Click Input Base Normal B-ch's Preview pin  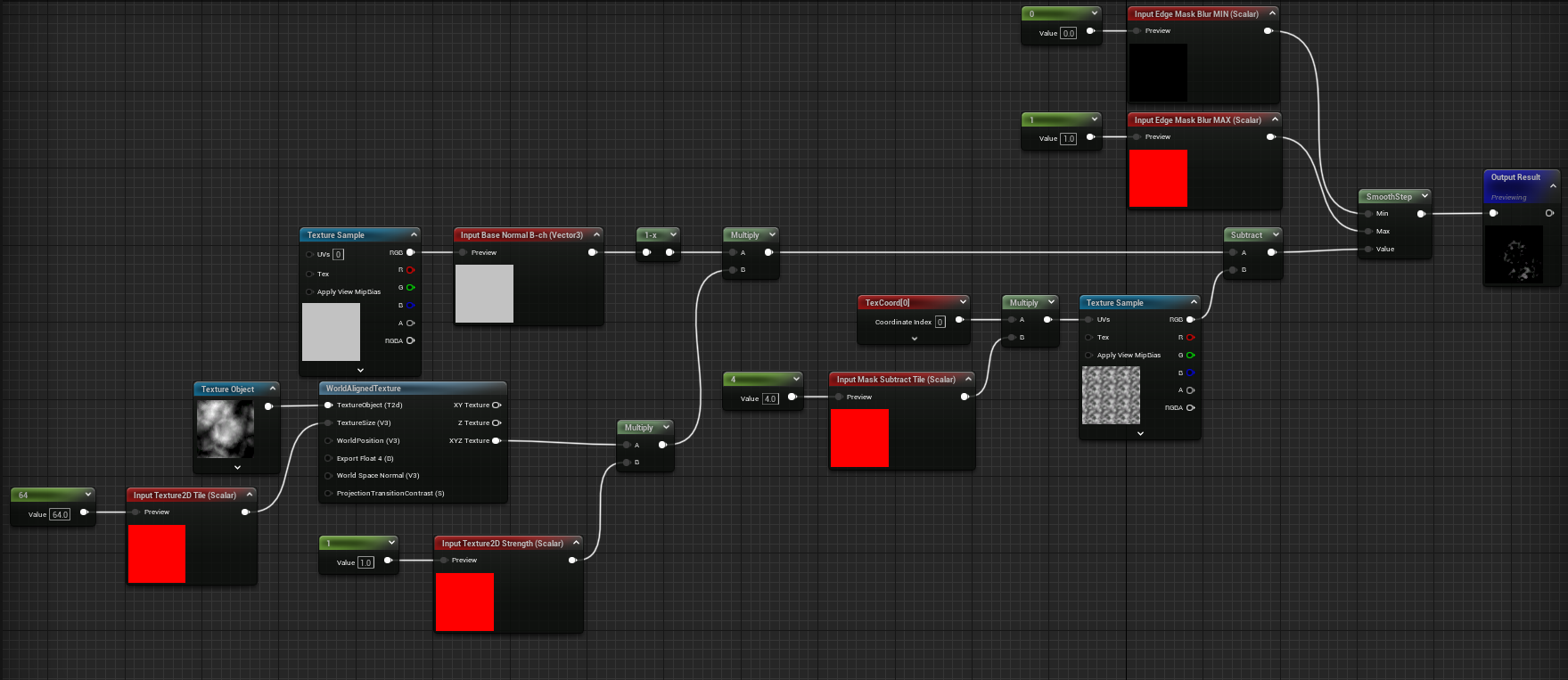(x=463, y=252)
